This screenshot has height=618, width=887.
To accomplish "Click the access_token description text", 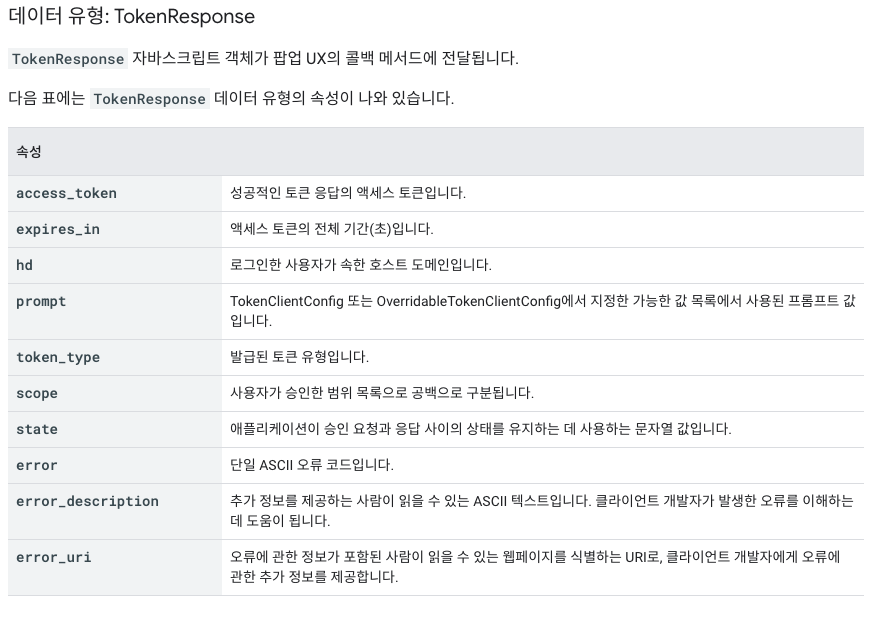I will coord(348,193).
